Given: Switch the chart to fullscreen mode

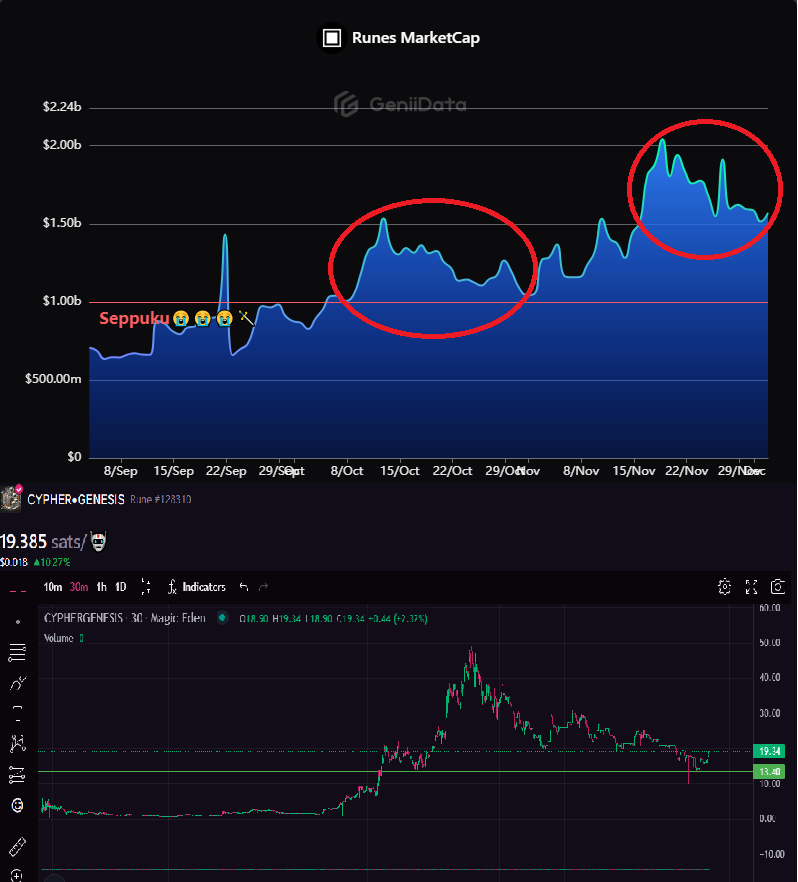Looking at the screenshot, I should pyautogui.click(x=751, y=587).
